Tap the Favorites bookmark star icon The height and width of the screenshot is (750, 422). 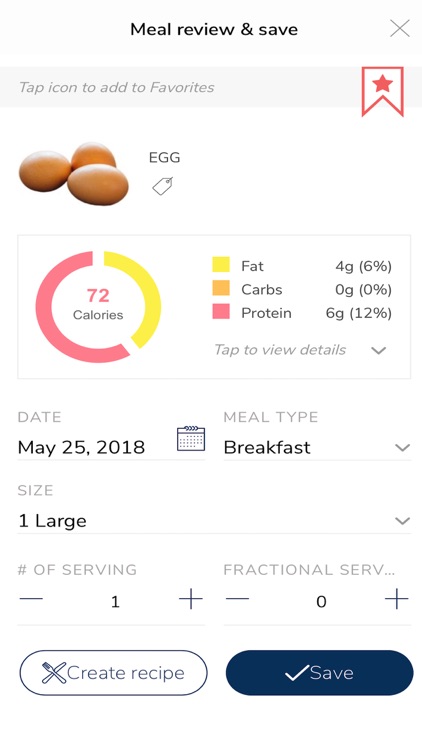point(382,91)
